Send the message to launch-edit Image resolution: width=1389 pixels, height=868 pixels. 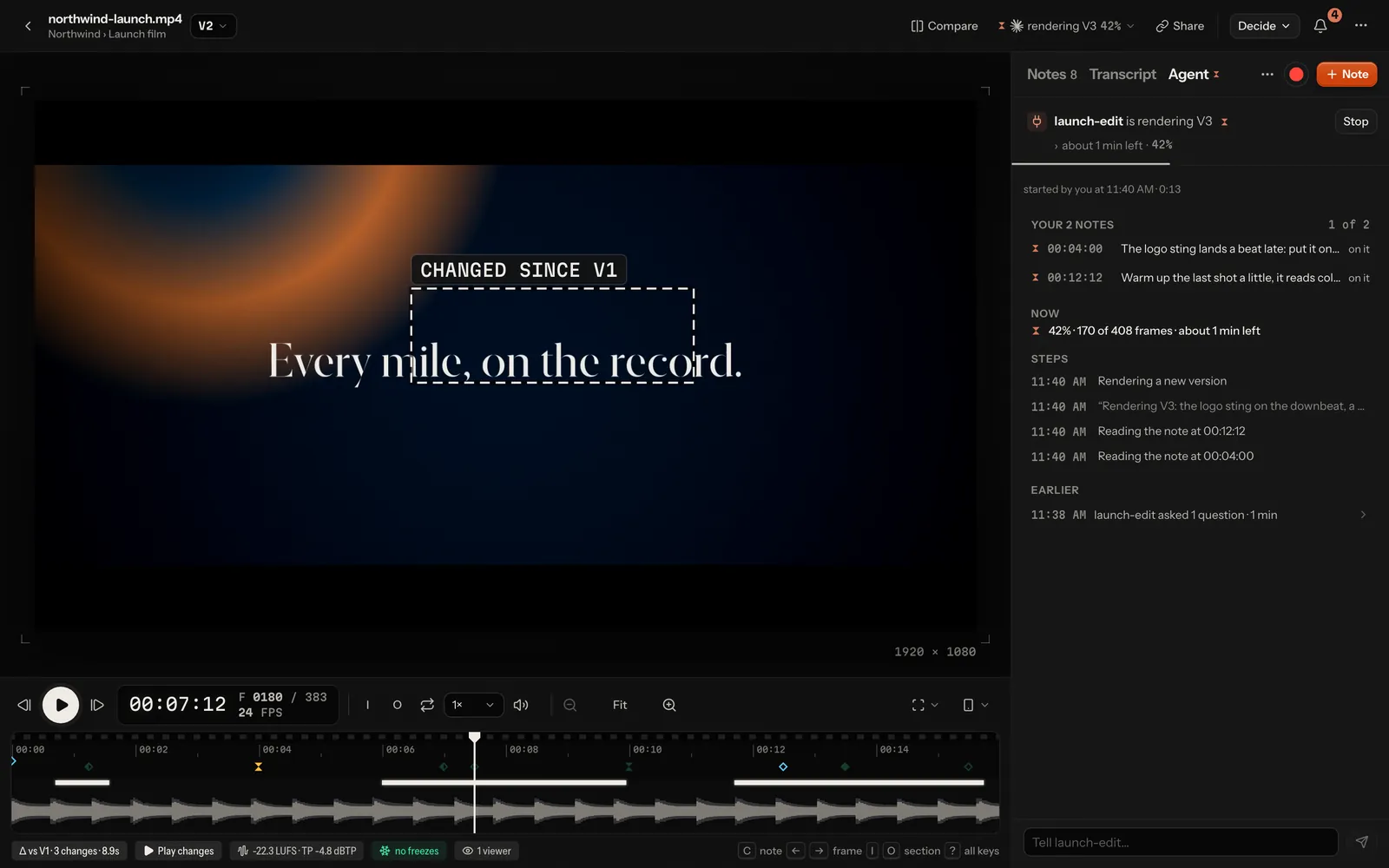pos(1362,842)
